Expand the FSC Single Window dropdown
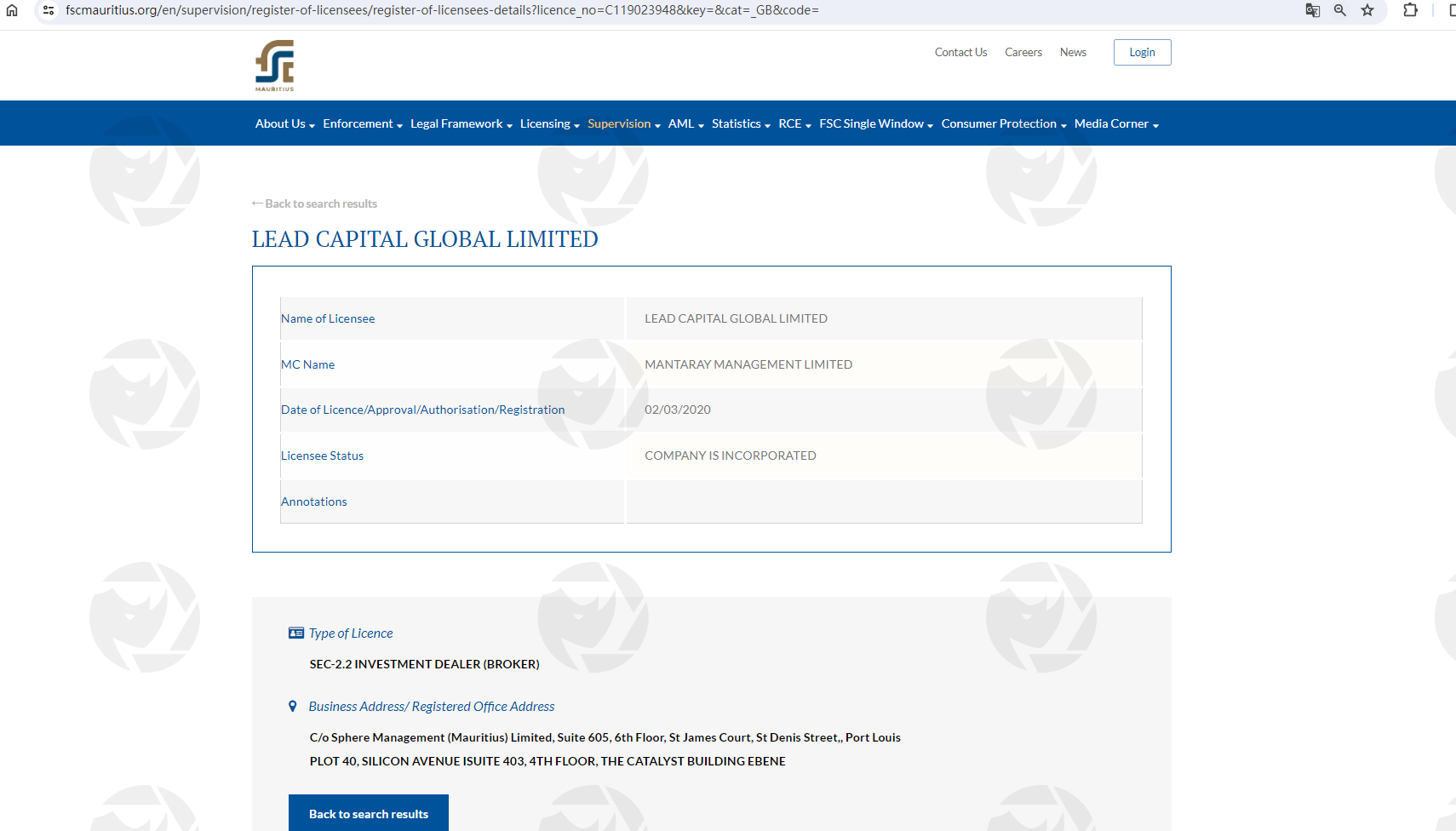The image size is (1456, 831). (x=875, y=124)
